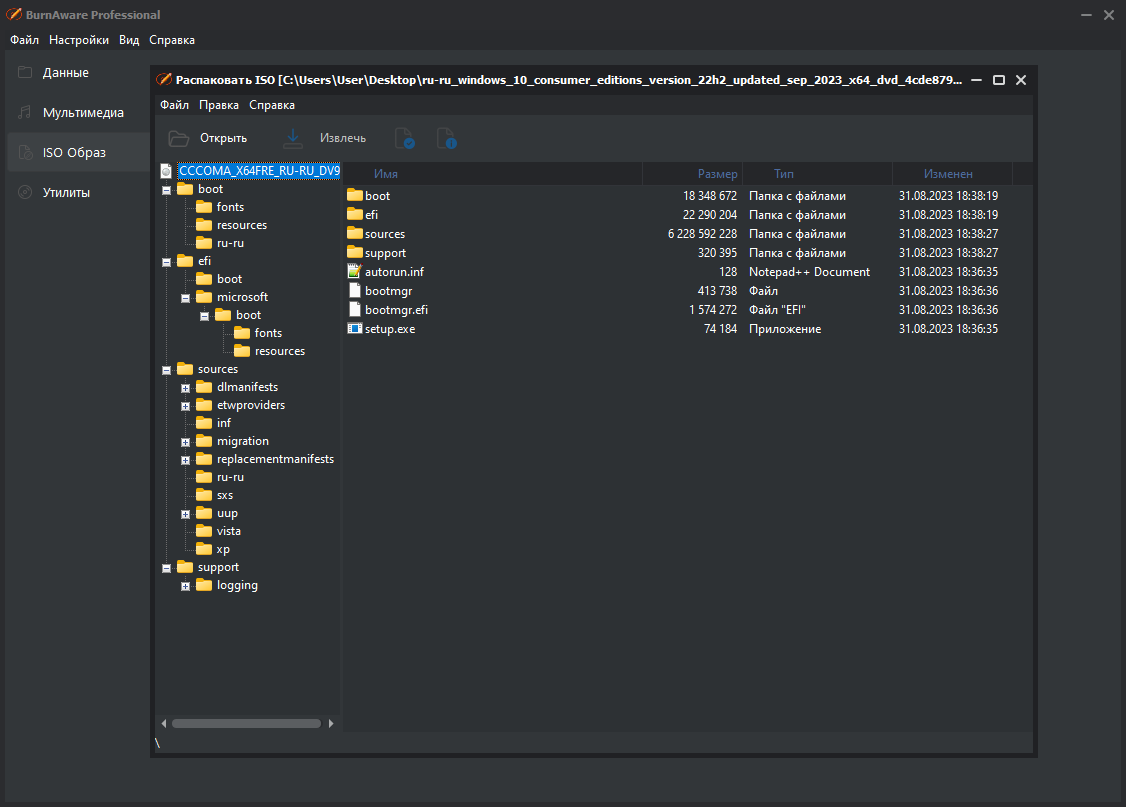Select the CCCOMA_X64FRE_RU-RU_DV9 root node
This screenshot has width=1126, height=807.
point(259,171)
